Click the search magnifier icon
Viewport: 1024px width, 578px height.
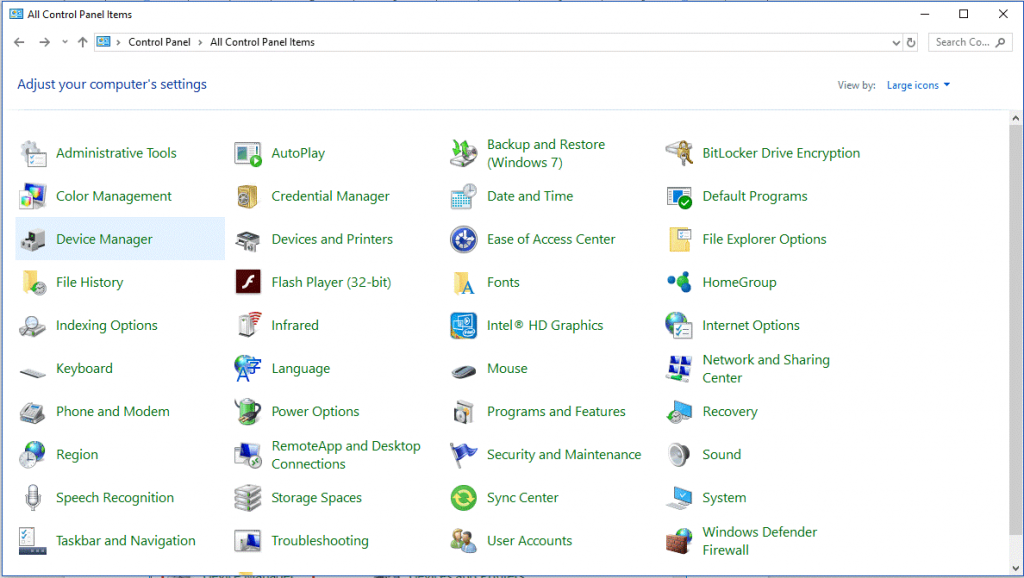[x=1000, y=42]
